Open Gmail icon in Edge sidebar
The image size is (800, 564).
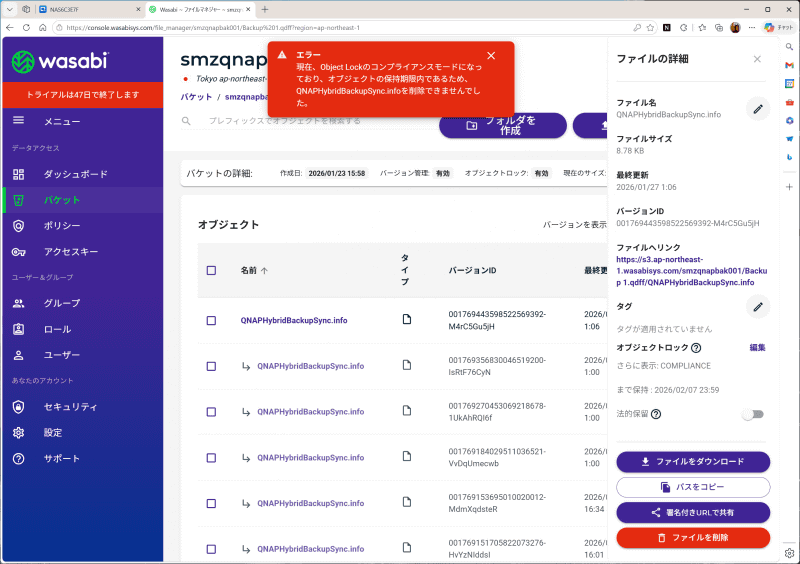pyautogui.click(x=789, y=65)
